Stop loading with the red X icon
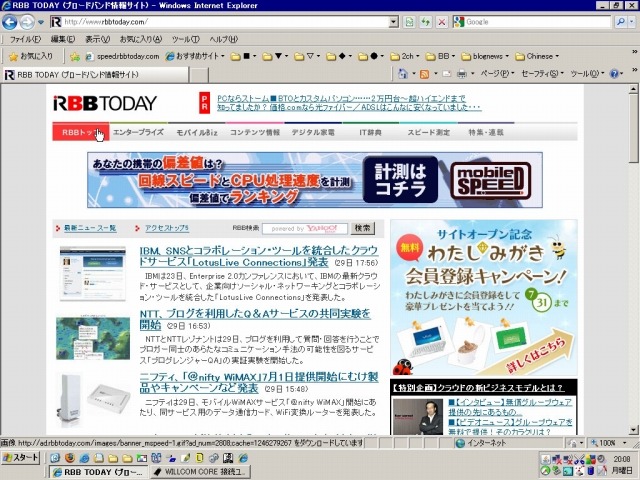Viewport: 640px width, 480px height. (x=441, y=22)
